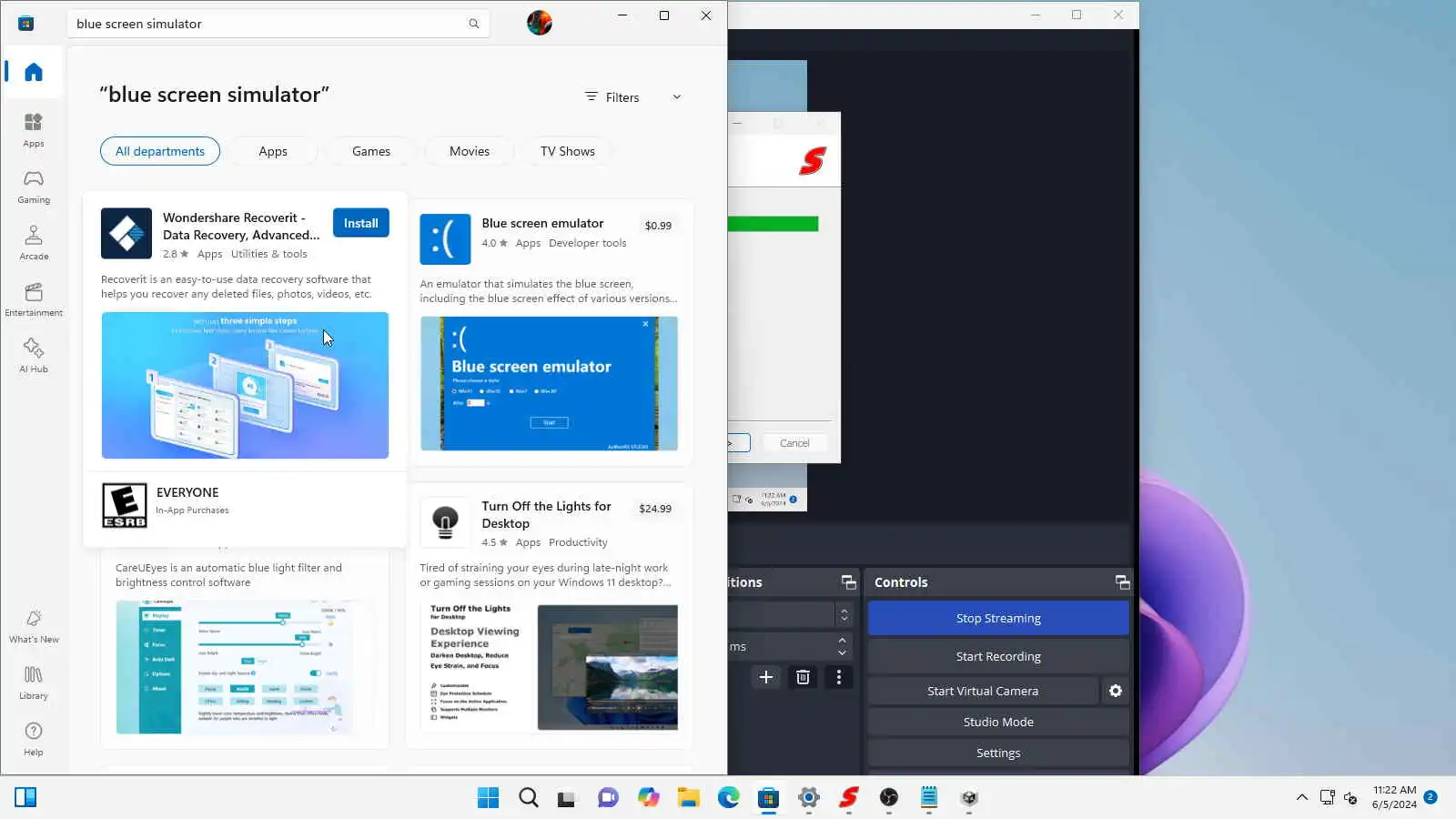Open the Blue screen emulator title link
The height and width of the screenshot is (819, 1456).
[542, 223]
